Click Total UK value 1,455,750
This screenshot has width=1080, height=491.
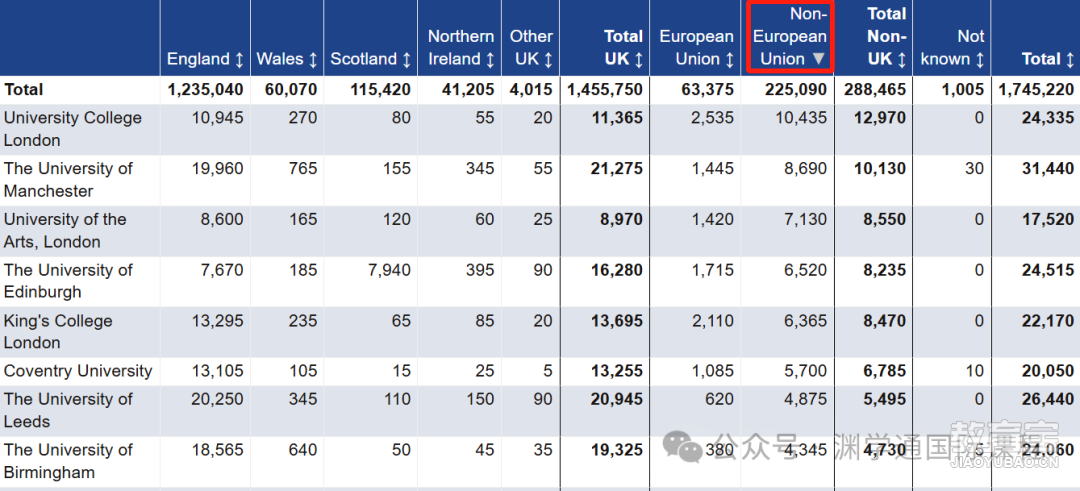point(605,90)
